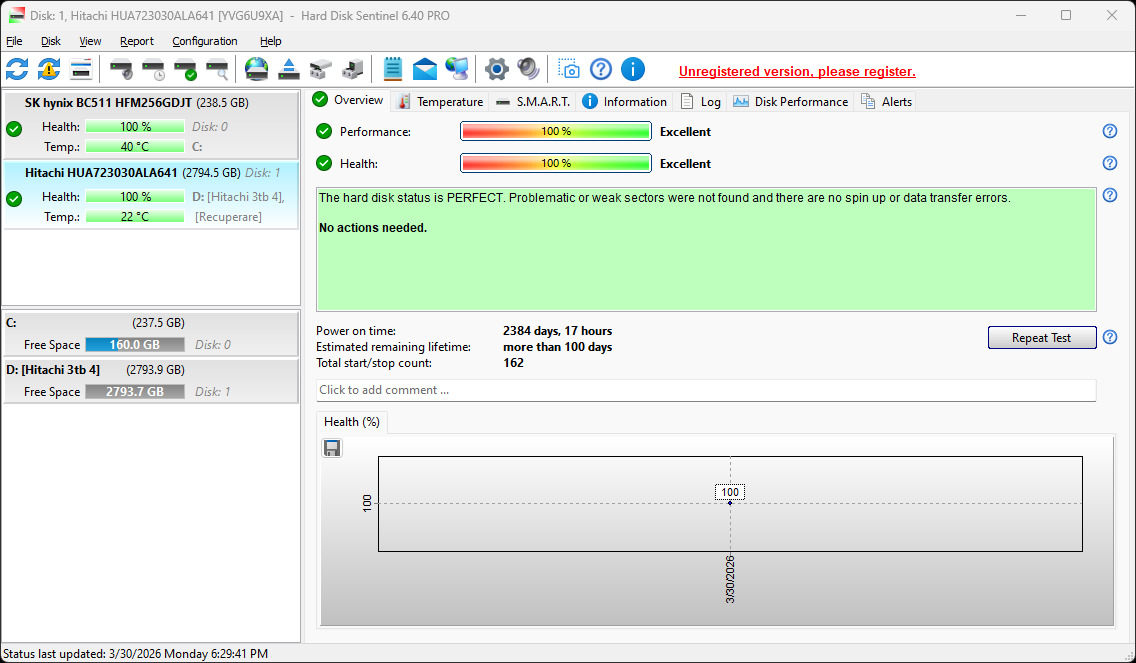The image size is (1136, 663).
Task: Click the power on time value 2384 days, 17 hours
Action: (557, 331)
